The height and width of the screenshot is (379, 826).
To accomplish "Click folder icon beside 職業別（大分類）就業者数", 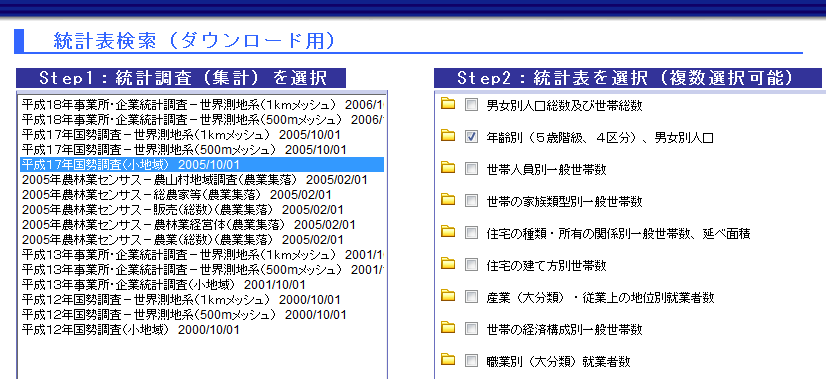I will point(448,360).
